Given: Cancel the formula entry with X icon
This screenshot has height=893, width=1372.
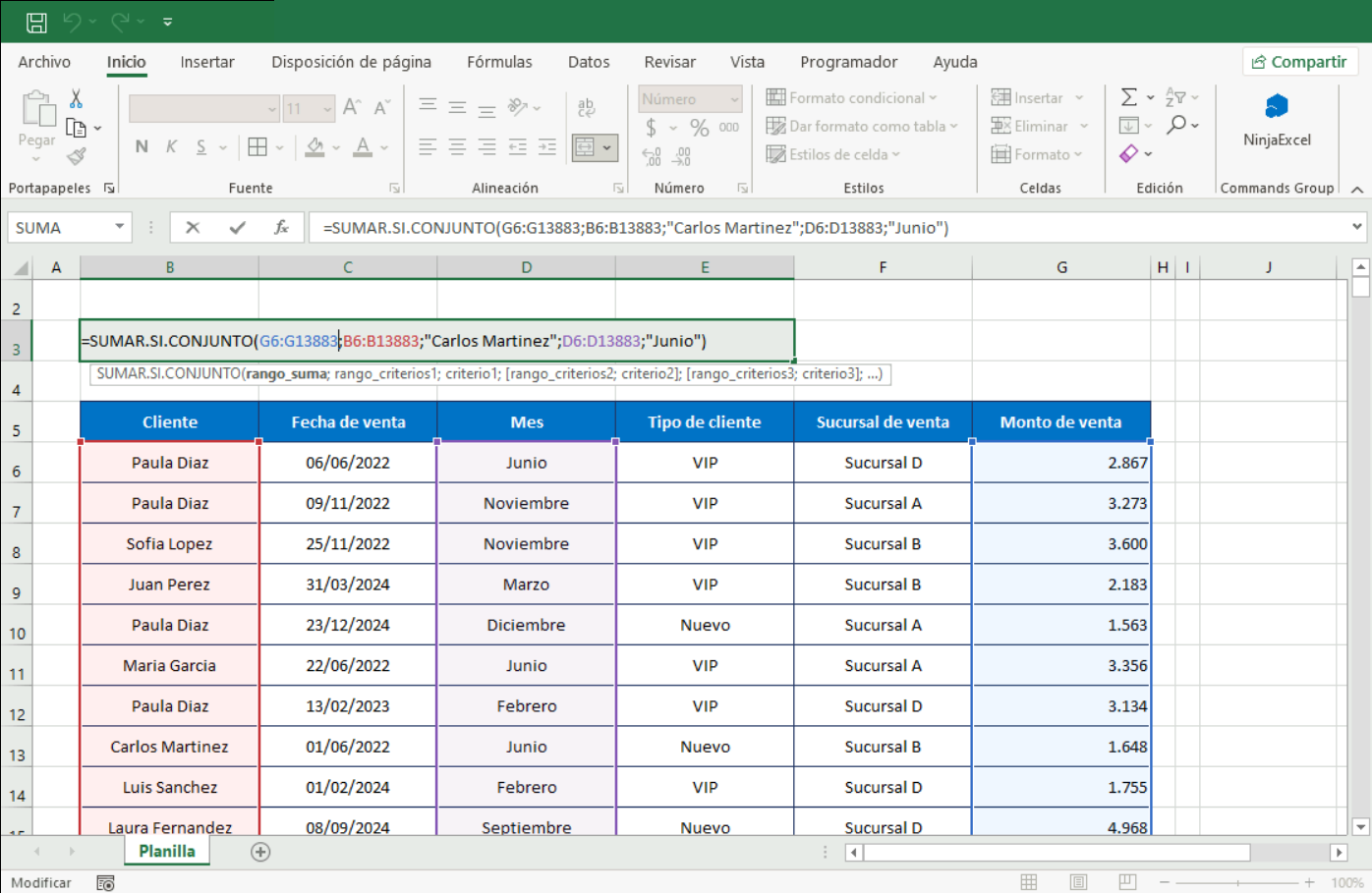Looking at the screenshot, I should [x=193, y=228].
